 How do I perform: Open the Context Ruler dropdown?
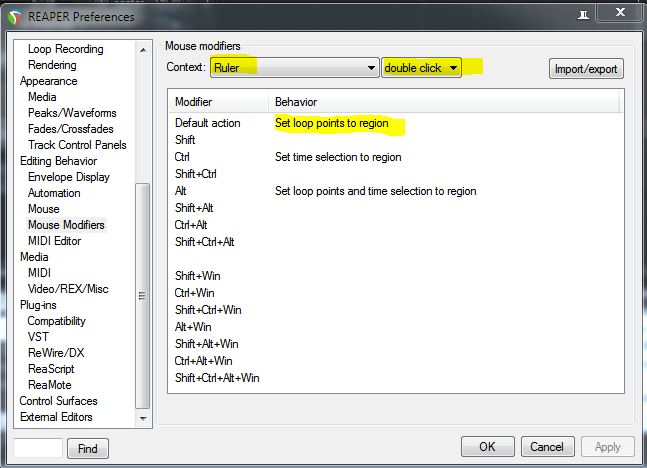pyautogui.click(x=294, y=68)
